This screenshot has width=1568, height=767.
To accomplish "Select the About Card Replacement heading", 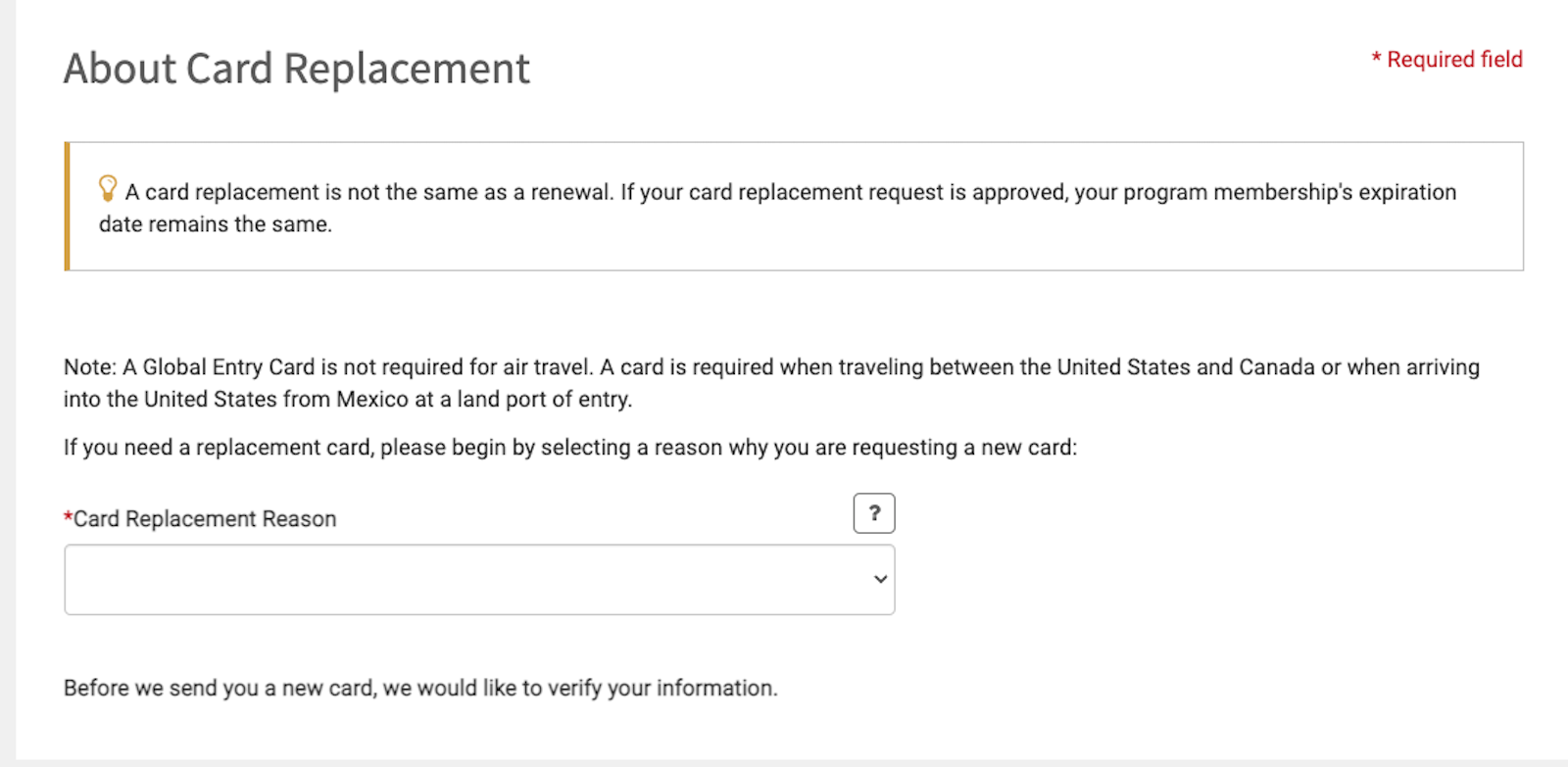I will click(296, 69).
